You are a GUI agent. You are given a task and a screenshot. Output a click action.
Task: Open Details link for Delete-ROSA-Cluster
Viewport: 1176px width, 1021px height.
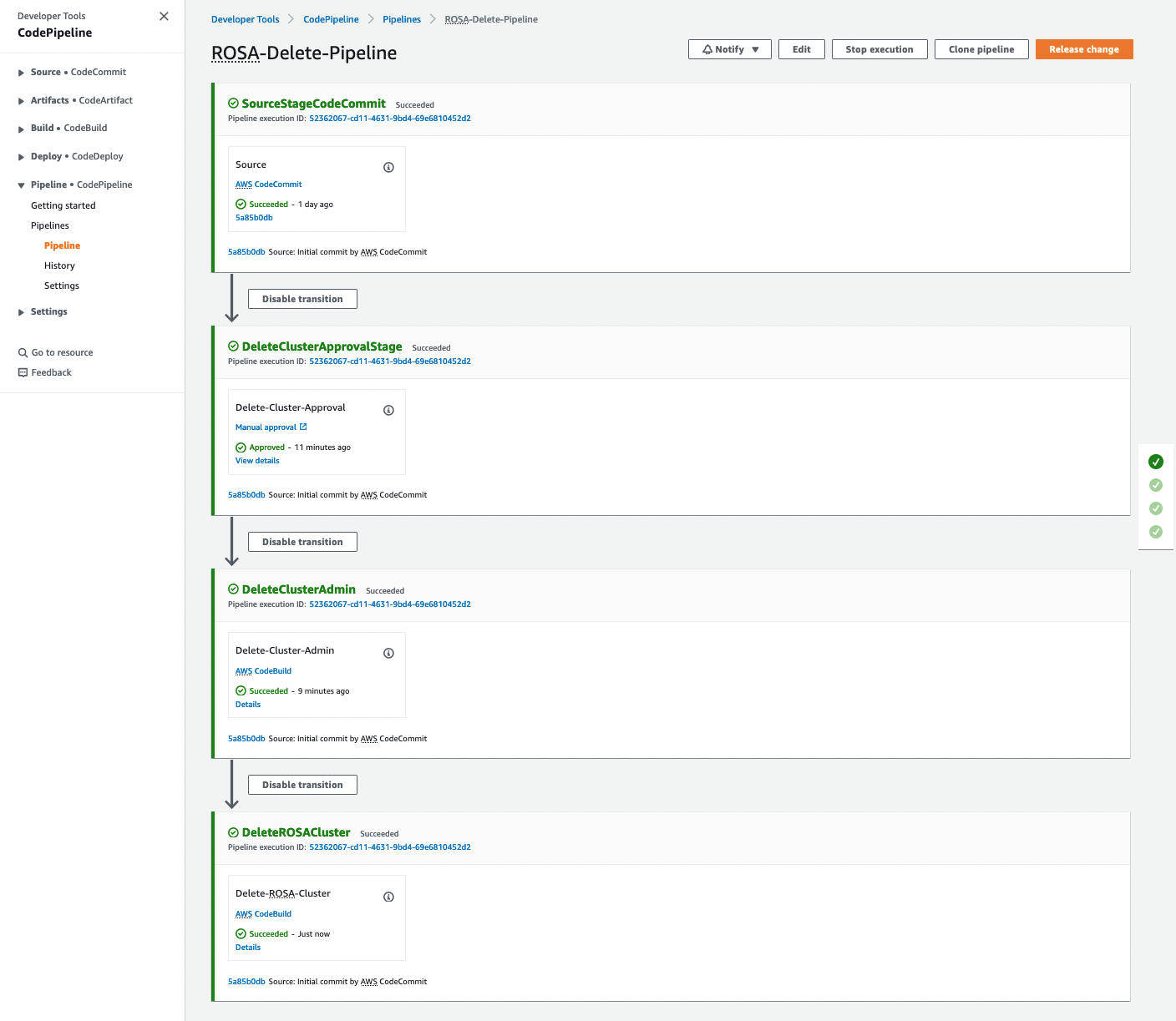tap(248, 948)
